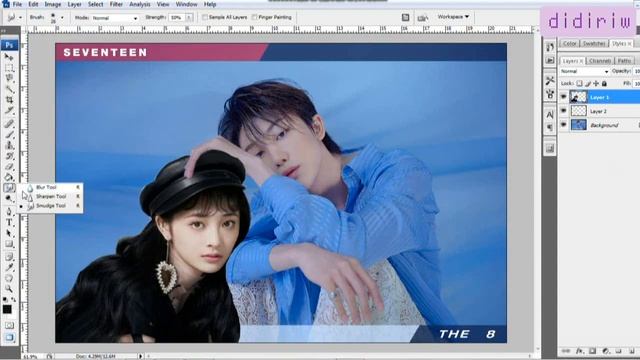This screenshot has height=360, width=640.
Task: Toggle lock transparent pixels
Action: coord(579,83)
